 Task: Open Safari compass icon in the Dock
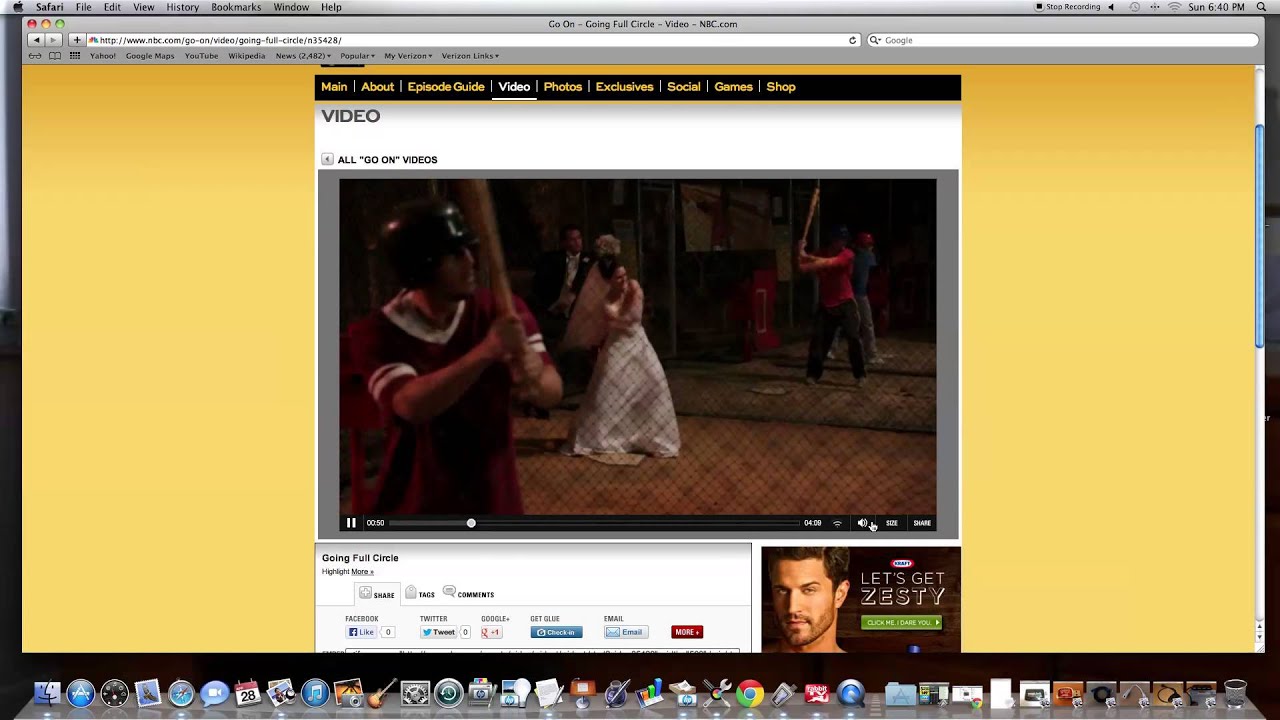pos(181,693)
